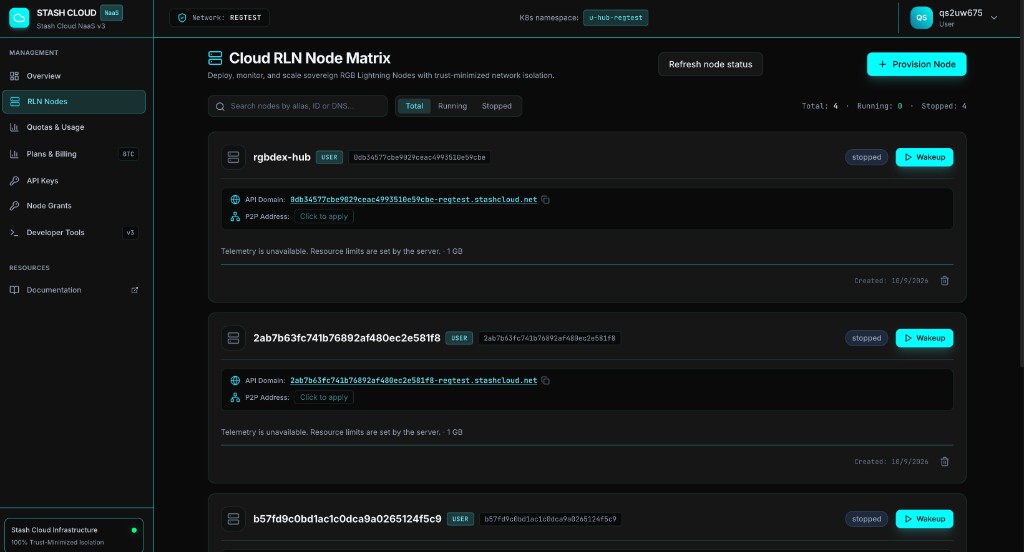Click to apply P2P address for 2ab7b63fc741
This screenshot has width=1024, height=552.
[x=324, y=397]
